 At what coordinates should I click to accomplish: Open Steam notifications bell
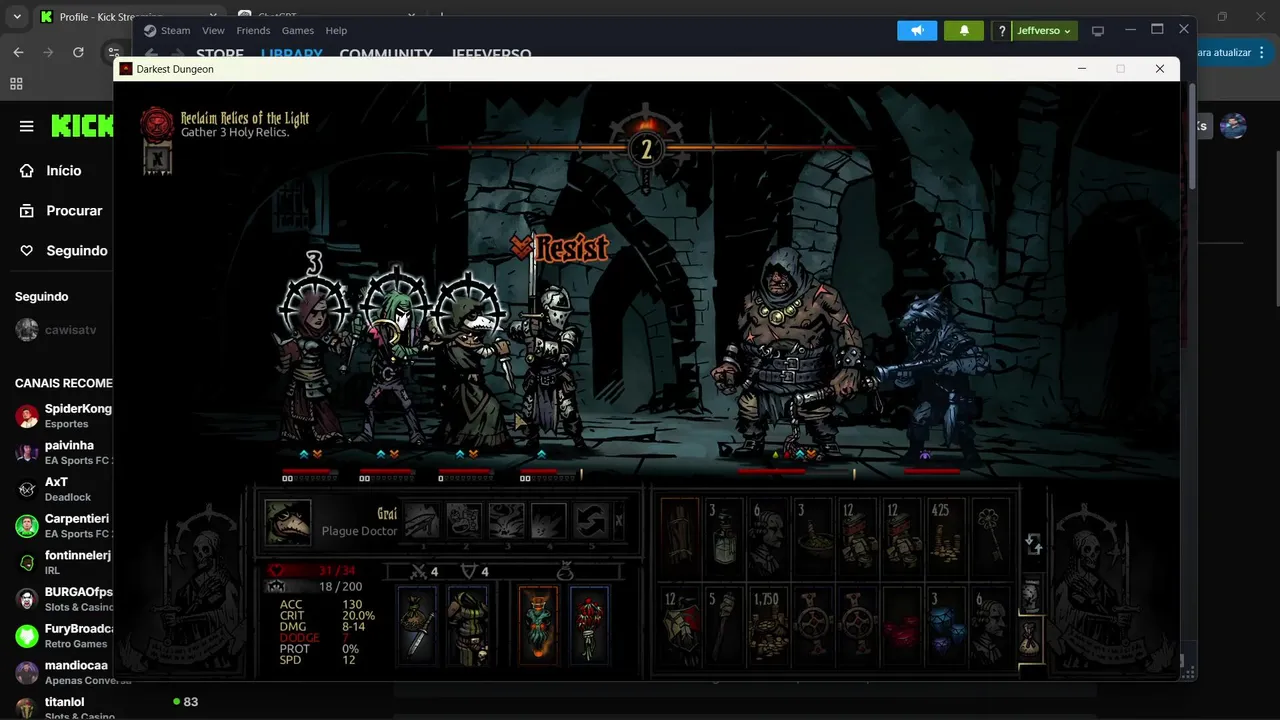(x=964, y=30)
